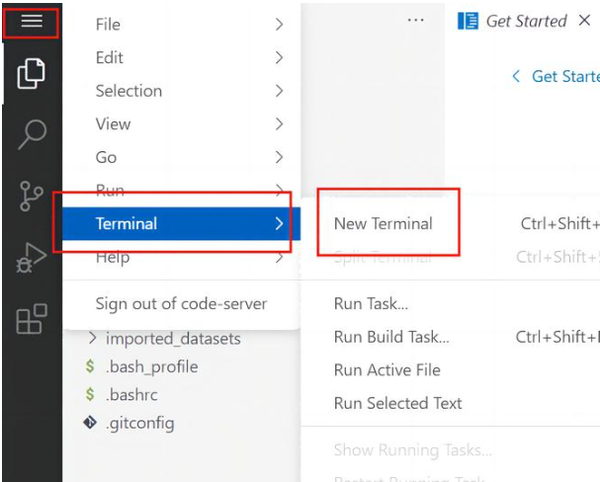This screenshot has width=600, height=482.
Task: Close the Get Started tab
Action: point(584,20)
